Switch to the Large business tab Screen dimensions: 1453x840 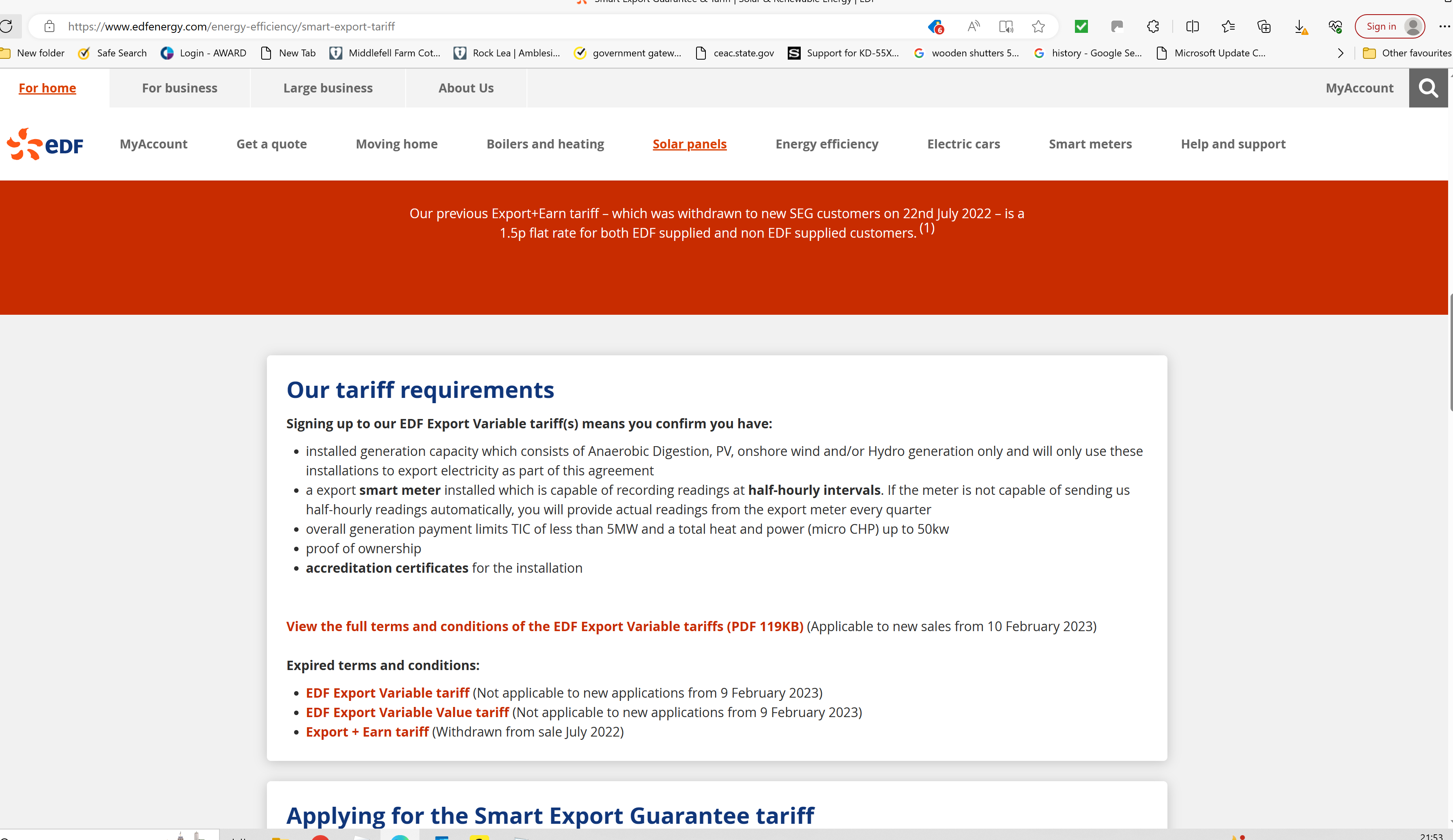328,88
